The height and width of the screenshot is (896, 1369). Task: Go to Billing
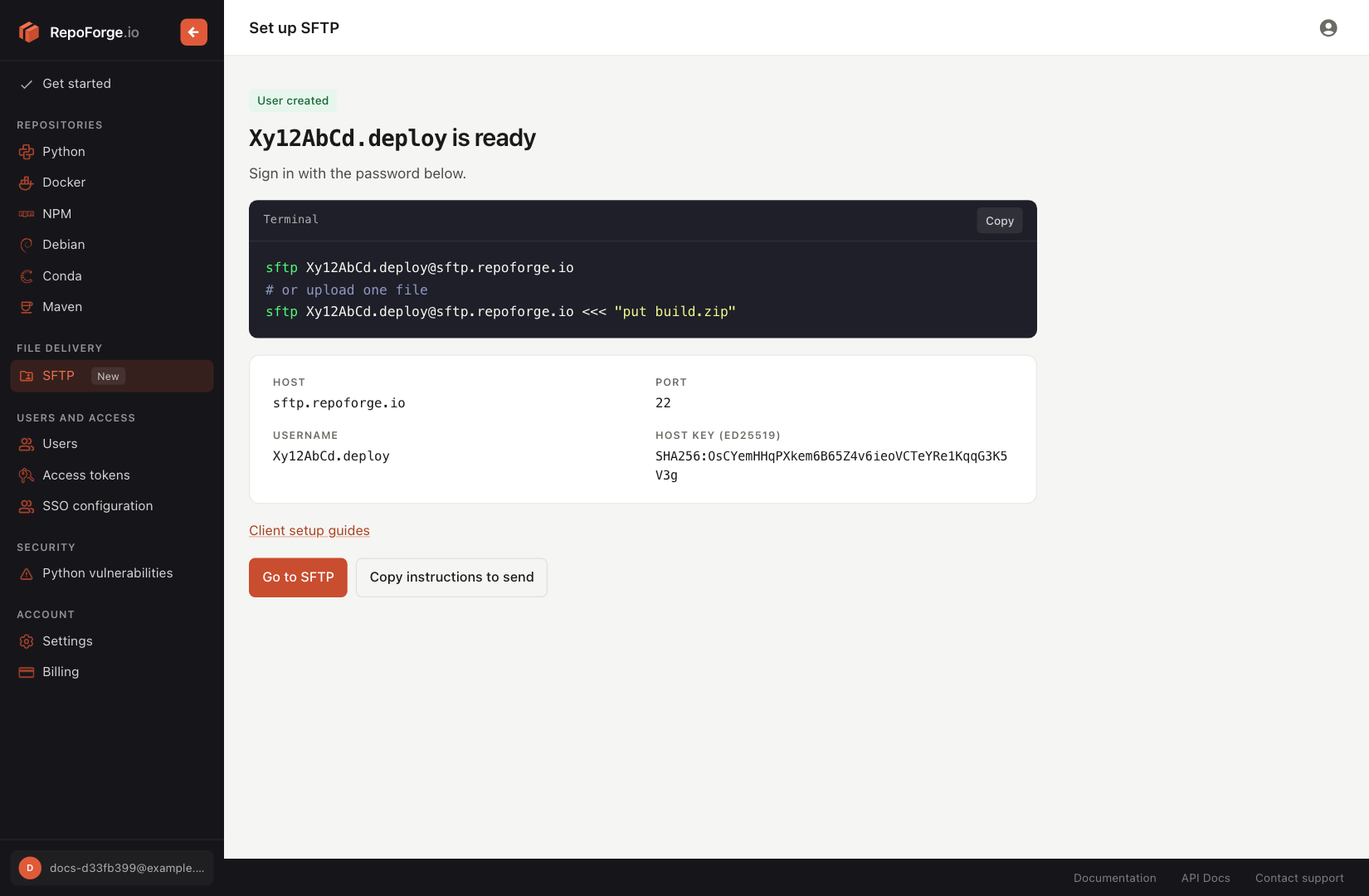point(112,672)
